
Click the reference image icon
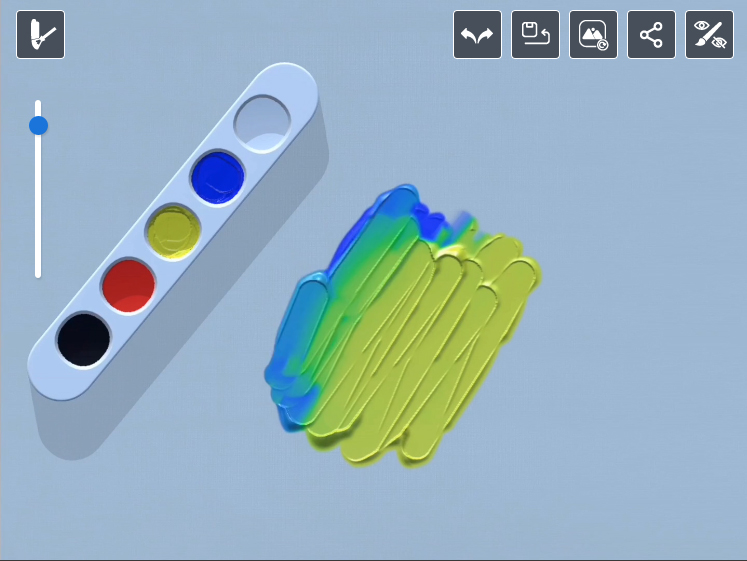tap(594, 35)
